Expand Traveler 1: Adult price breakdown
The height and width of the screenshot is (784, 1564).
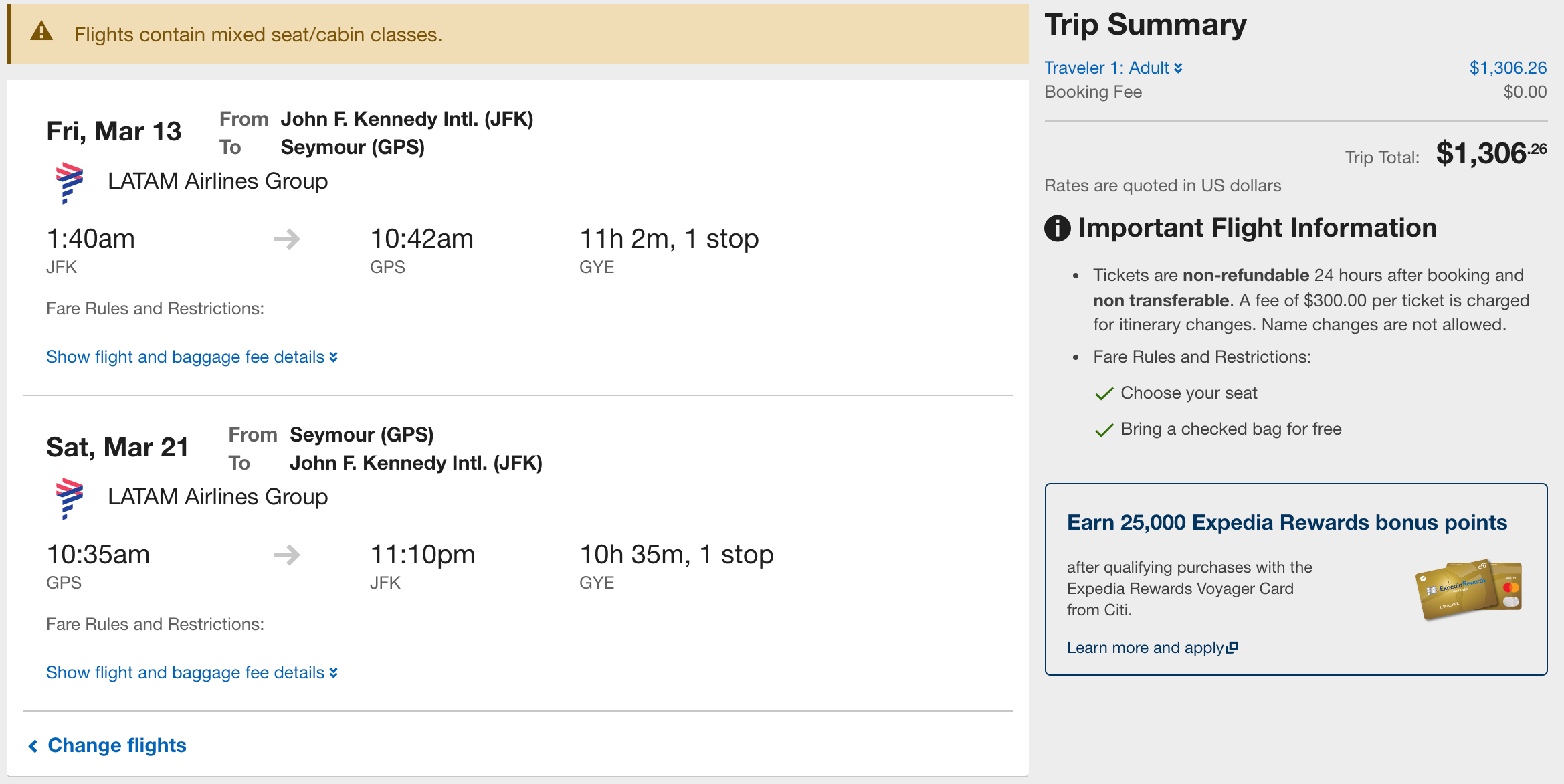click(1113, 68)
